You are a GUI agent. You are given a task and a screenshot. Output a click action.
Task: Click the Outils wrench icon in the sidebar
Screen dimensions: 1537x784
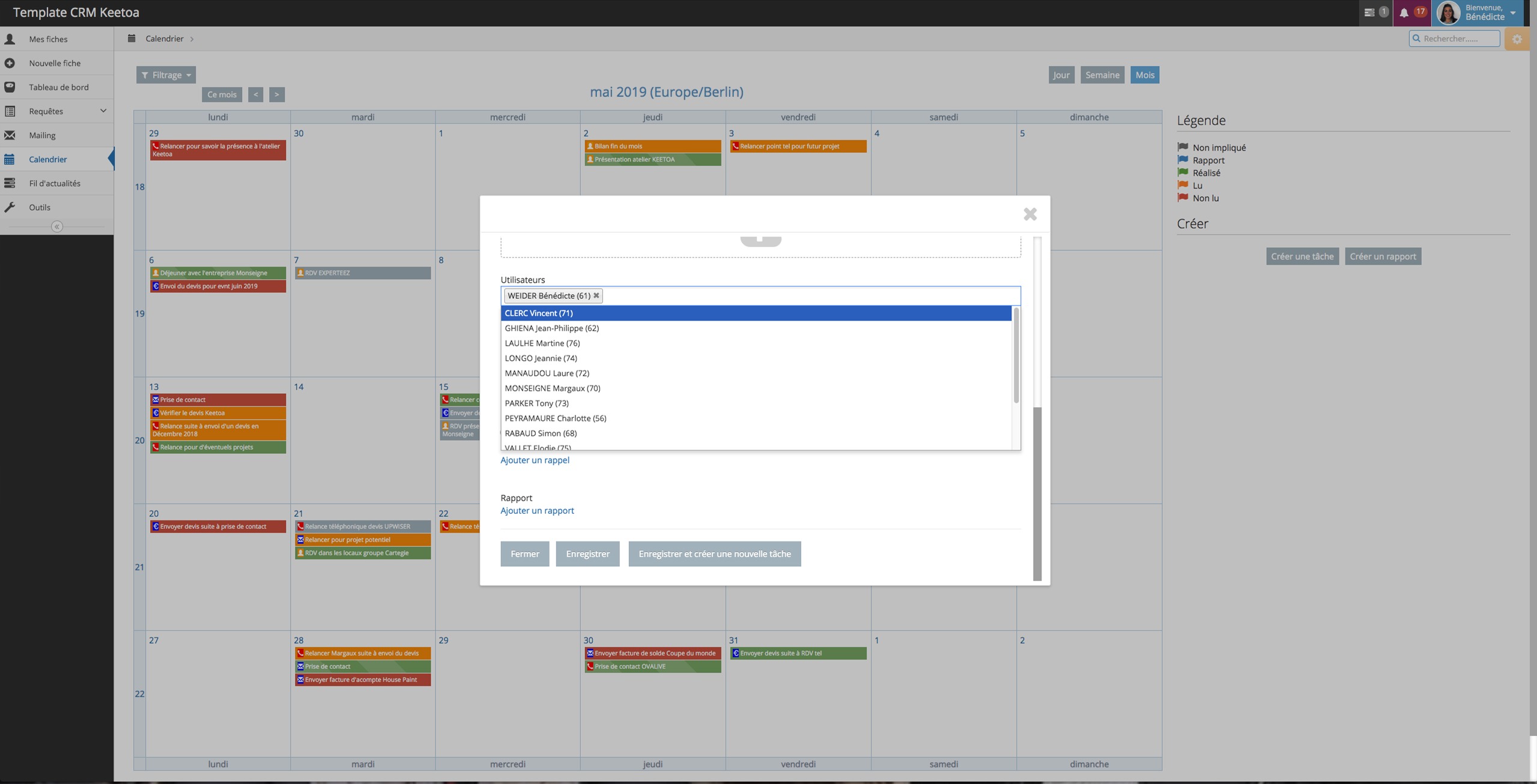(x=10, y=207)
